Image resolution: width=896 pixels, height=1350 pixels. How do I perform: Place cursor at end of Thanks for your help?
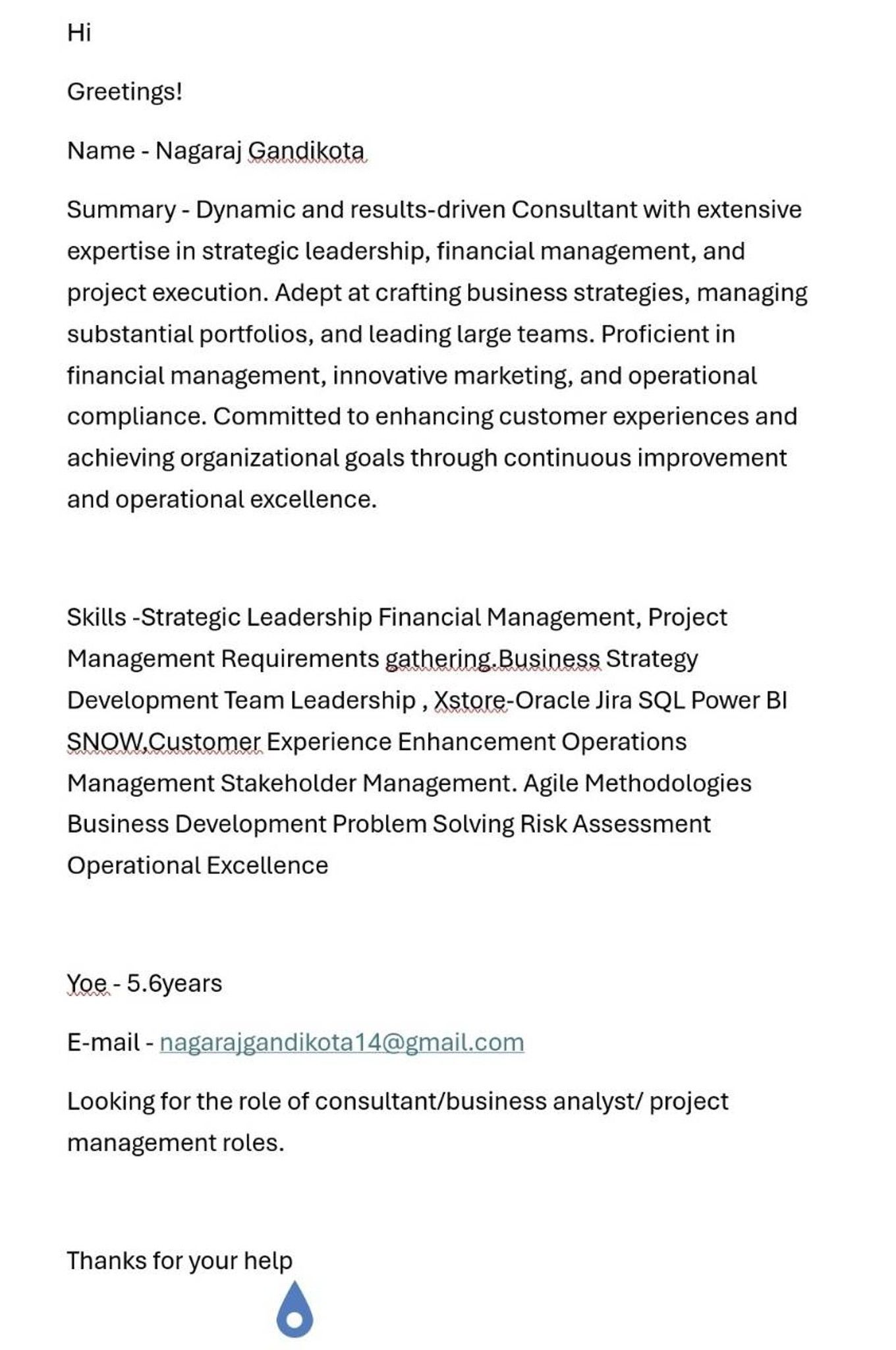293,1260
